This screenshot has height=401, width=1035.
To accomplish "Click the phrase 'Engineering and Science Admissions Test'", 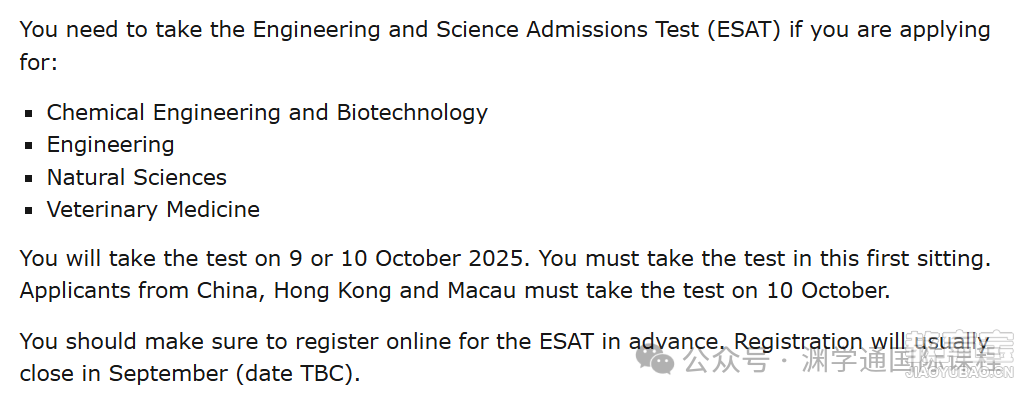I will coord(475,30).
